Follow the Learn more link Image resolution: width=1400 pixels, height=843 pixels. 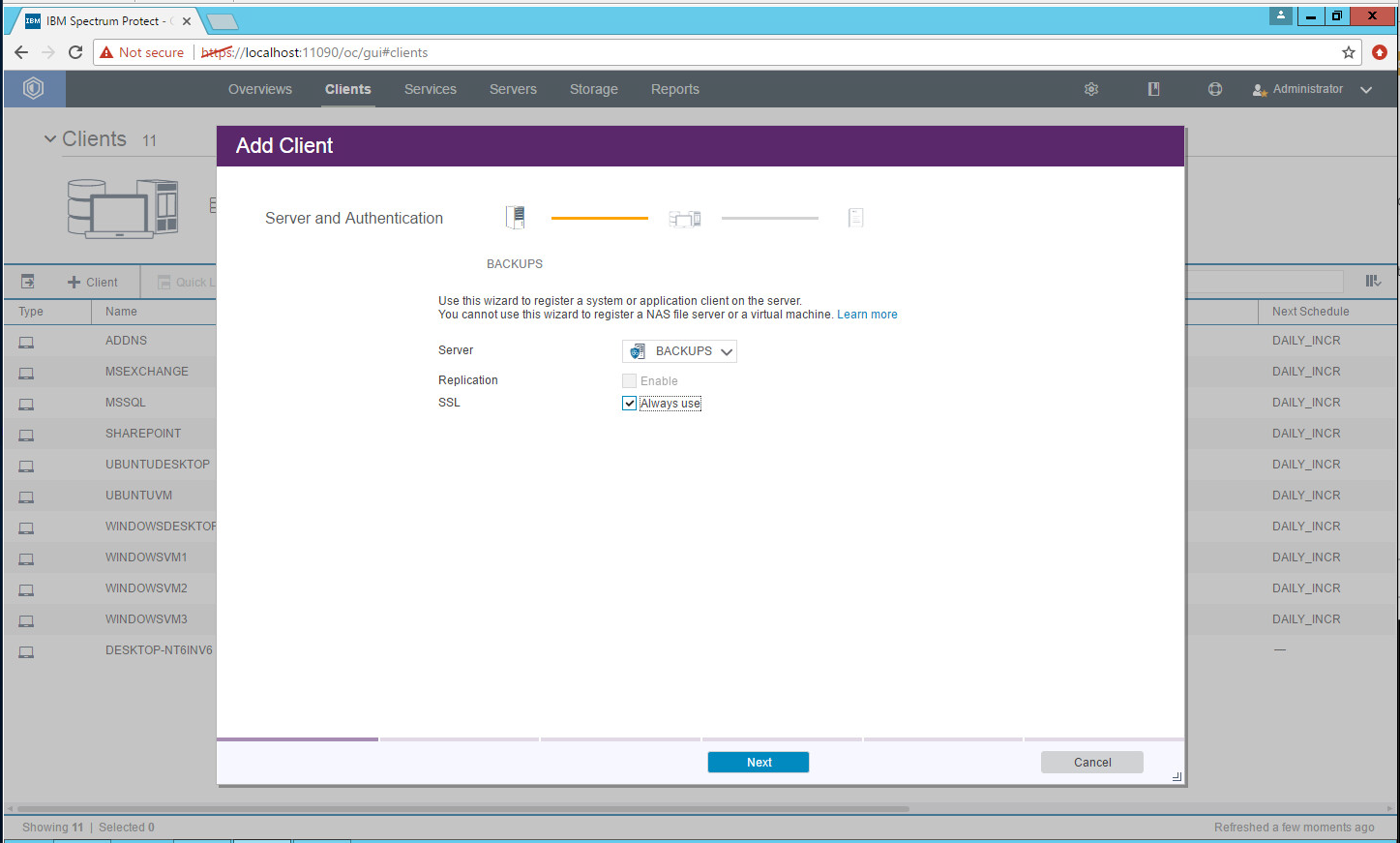click(x=867, y=315)
